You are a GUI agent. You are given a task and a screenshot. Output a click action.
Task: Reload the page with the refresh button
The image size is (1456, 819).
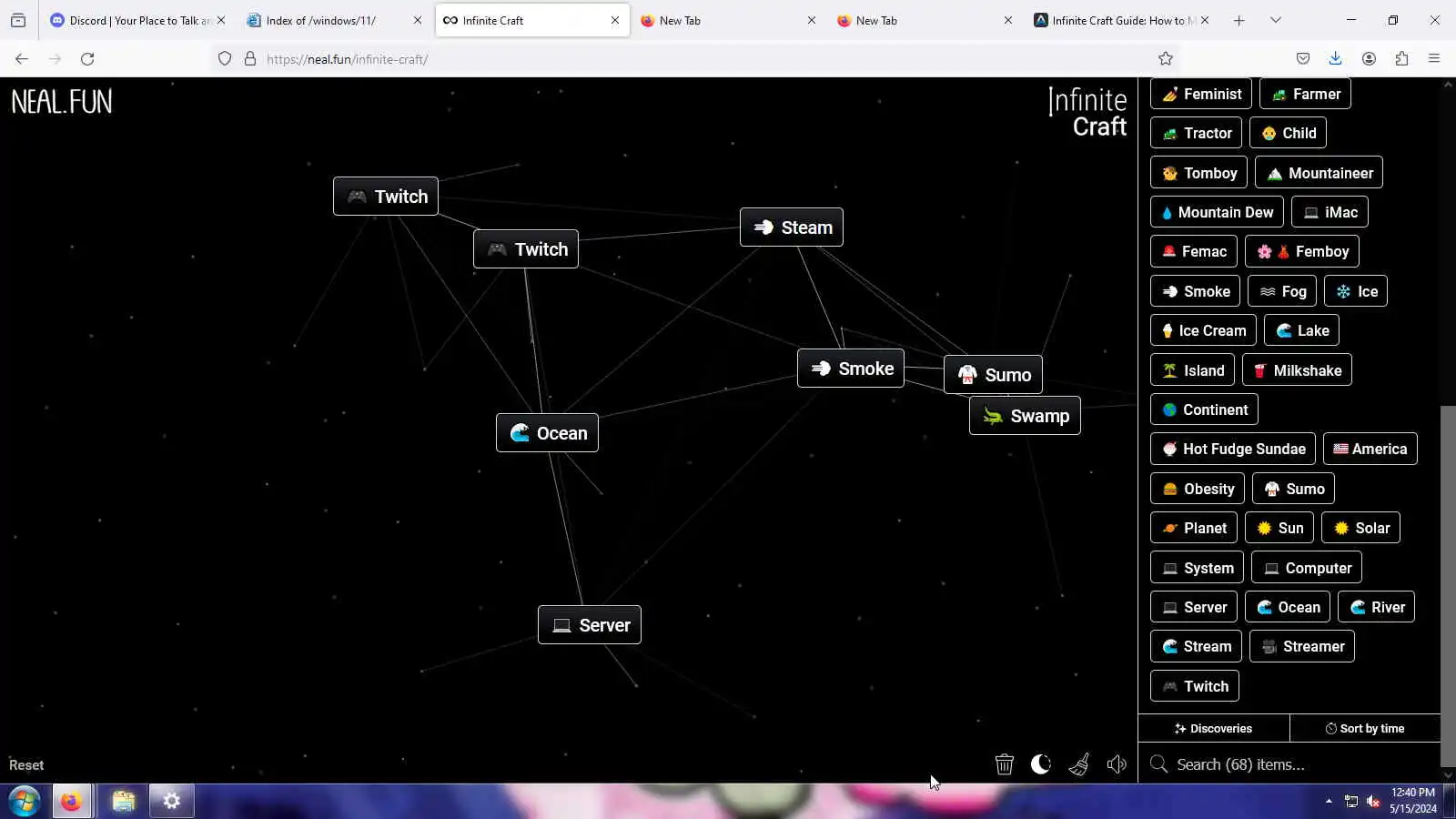coord(87,59)
